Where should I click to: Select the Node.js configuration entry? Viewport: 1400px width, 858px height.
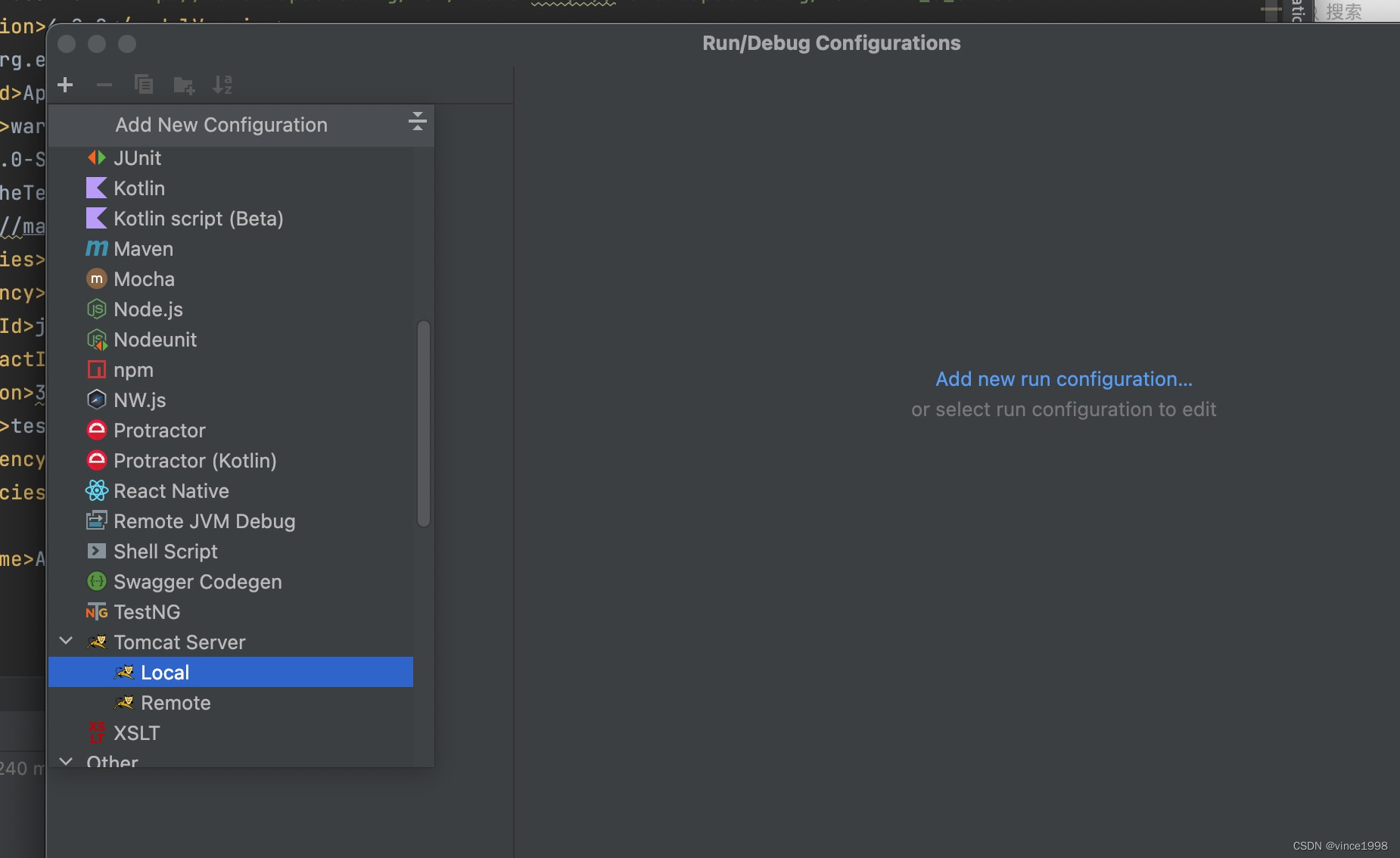click(x=231, y=309)
